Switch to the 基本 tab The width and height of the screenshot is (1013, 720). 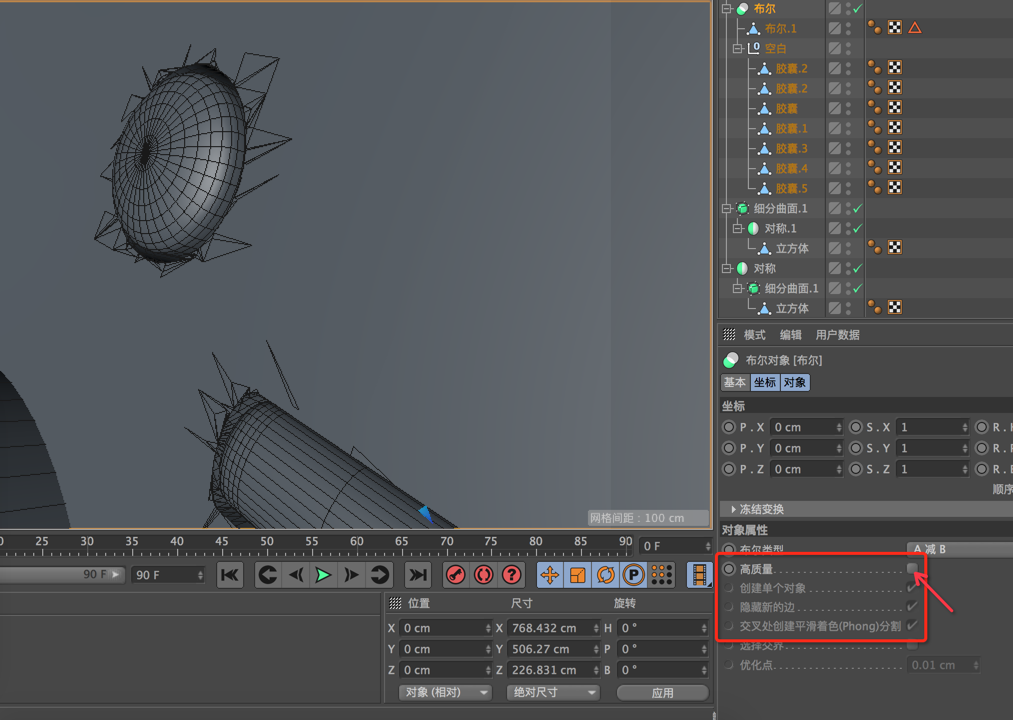click(735, 382)
